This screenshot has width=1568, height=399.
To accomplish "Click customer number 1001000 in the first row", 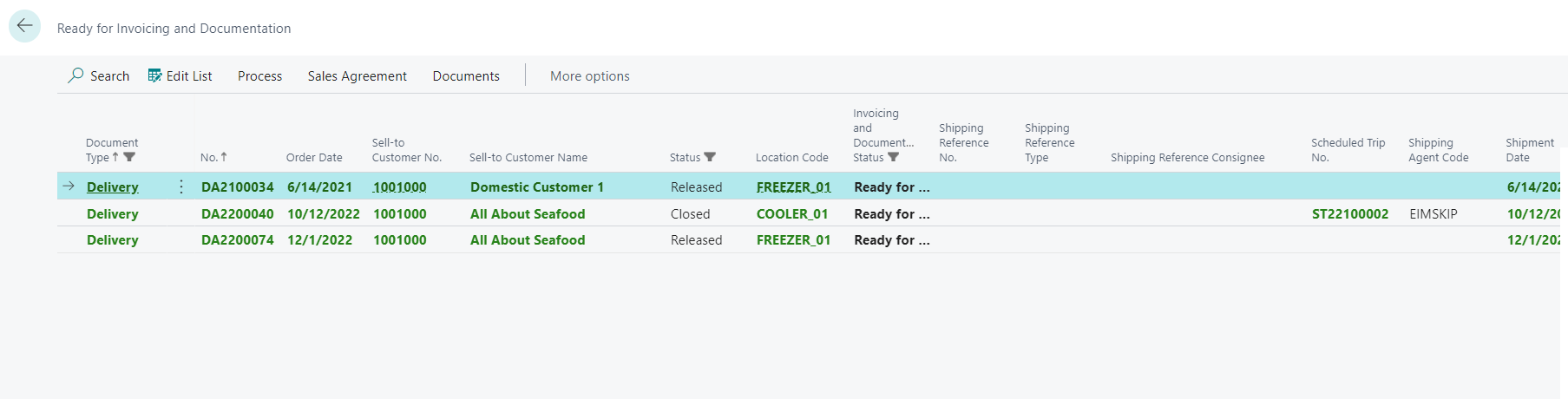I will [x=399, y=187].
